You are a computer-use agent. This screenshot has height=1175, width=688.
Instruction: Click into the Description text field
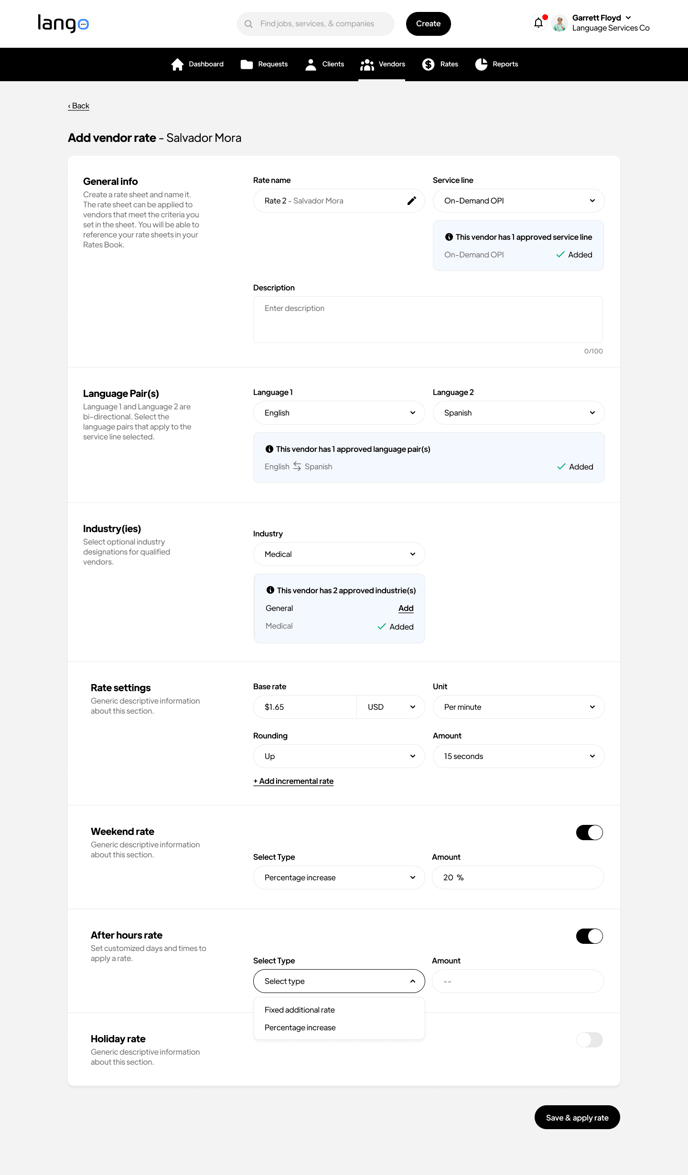click(427, 319)
